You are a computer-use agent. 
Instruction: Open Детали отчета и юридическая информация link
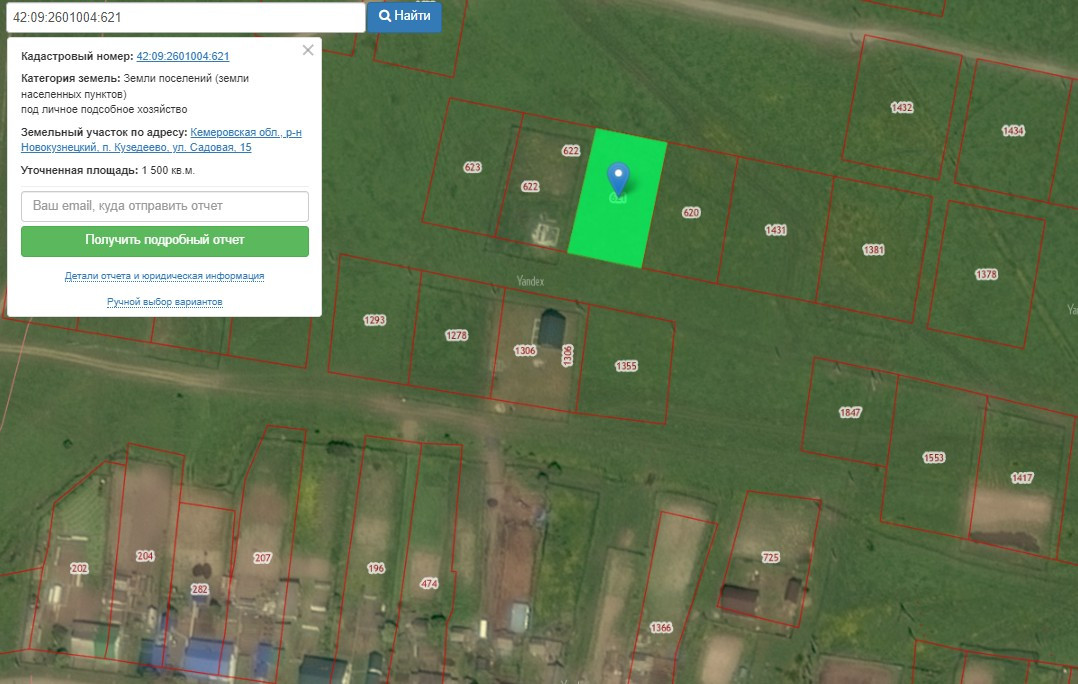(x=164, y=276)
